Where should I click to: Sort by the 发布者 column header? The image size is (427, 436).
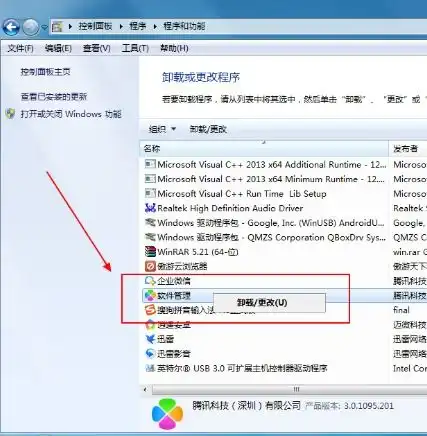point(408,149)
